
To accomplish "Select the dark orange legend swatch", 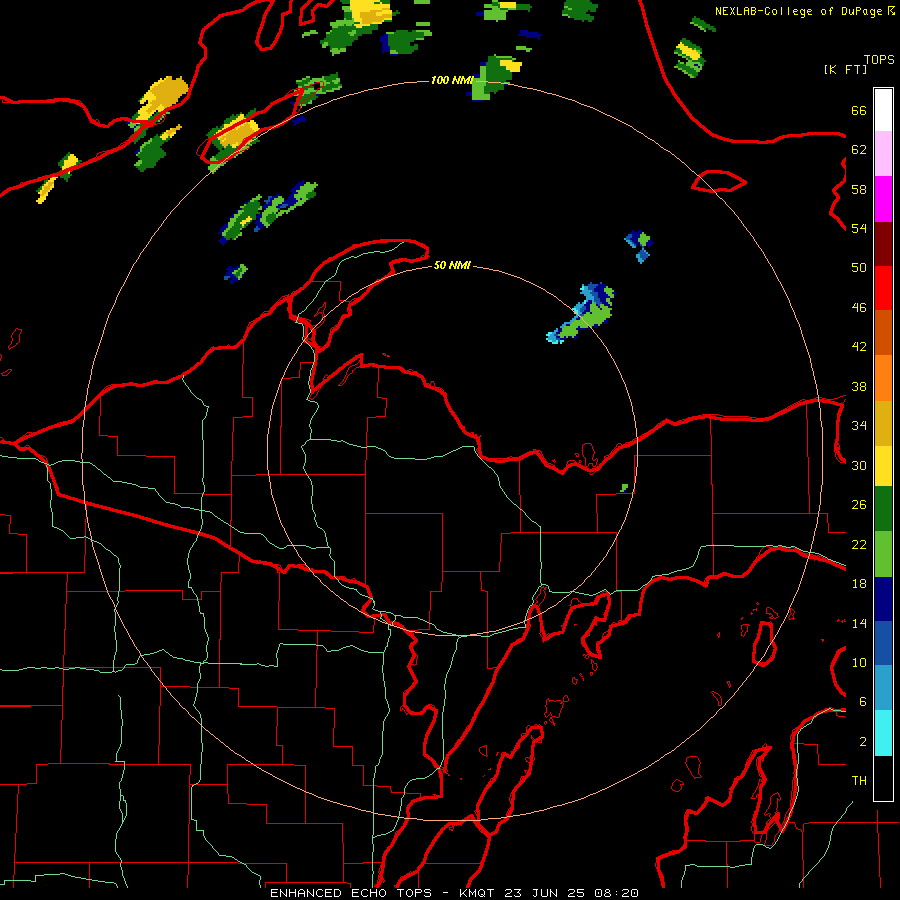I will tap(883, 332).
